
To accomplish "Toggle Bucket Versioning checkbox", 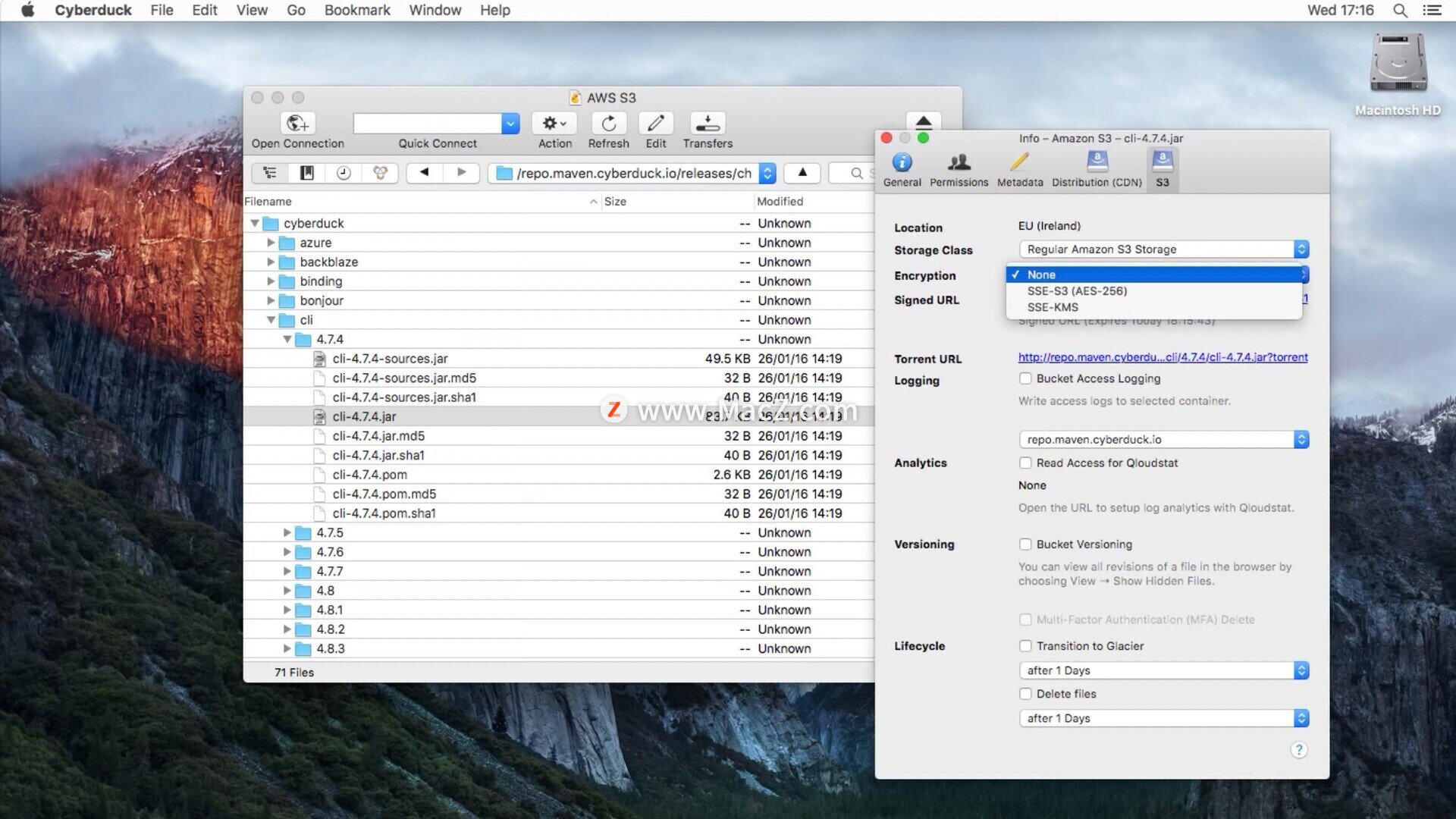I will click(1025, 544).
